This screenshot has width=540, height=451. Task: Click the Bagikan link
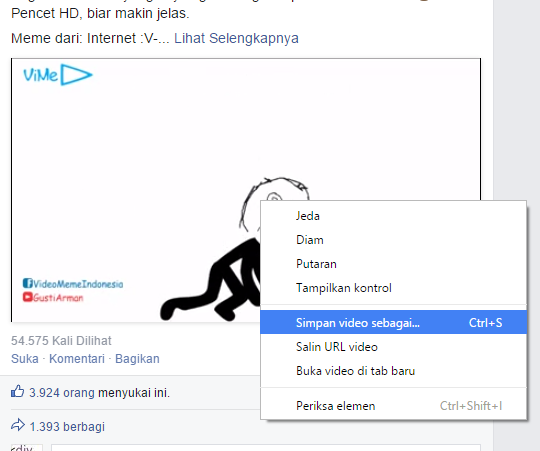tap(137, 359)
